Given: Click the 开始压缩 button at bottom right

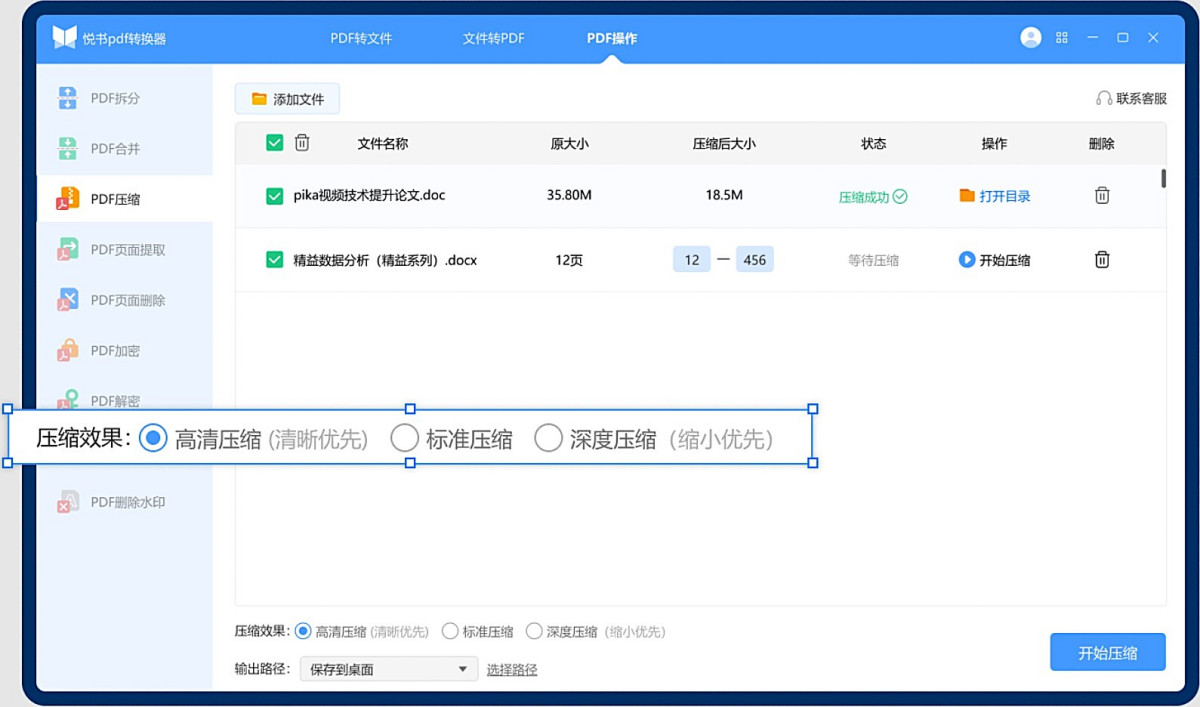Looking at the screenshot, I should (1107, 651).
